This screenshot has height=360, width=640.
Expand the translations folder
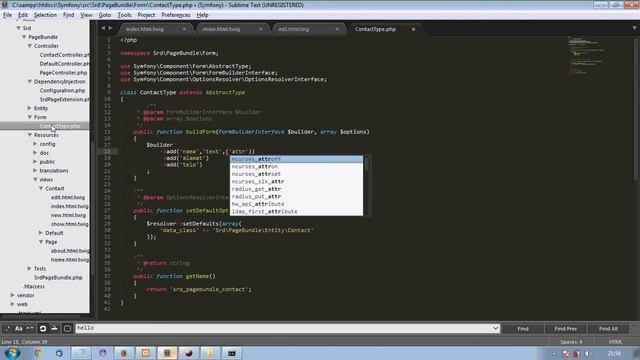click(x=35, y=171)
